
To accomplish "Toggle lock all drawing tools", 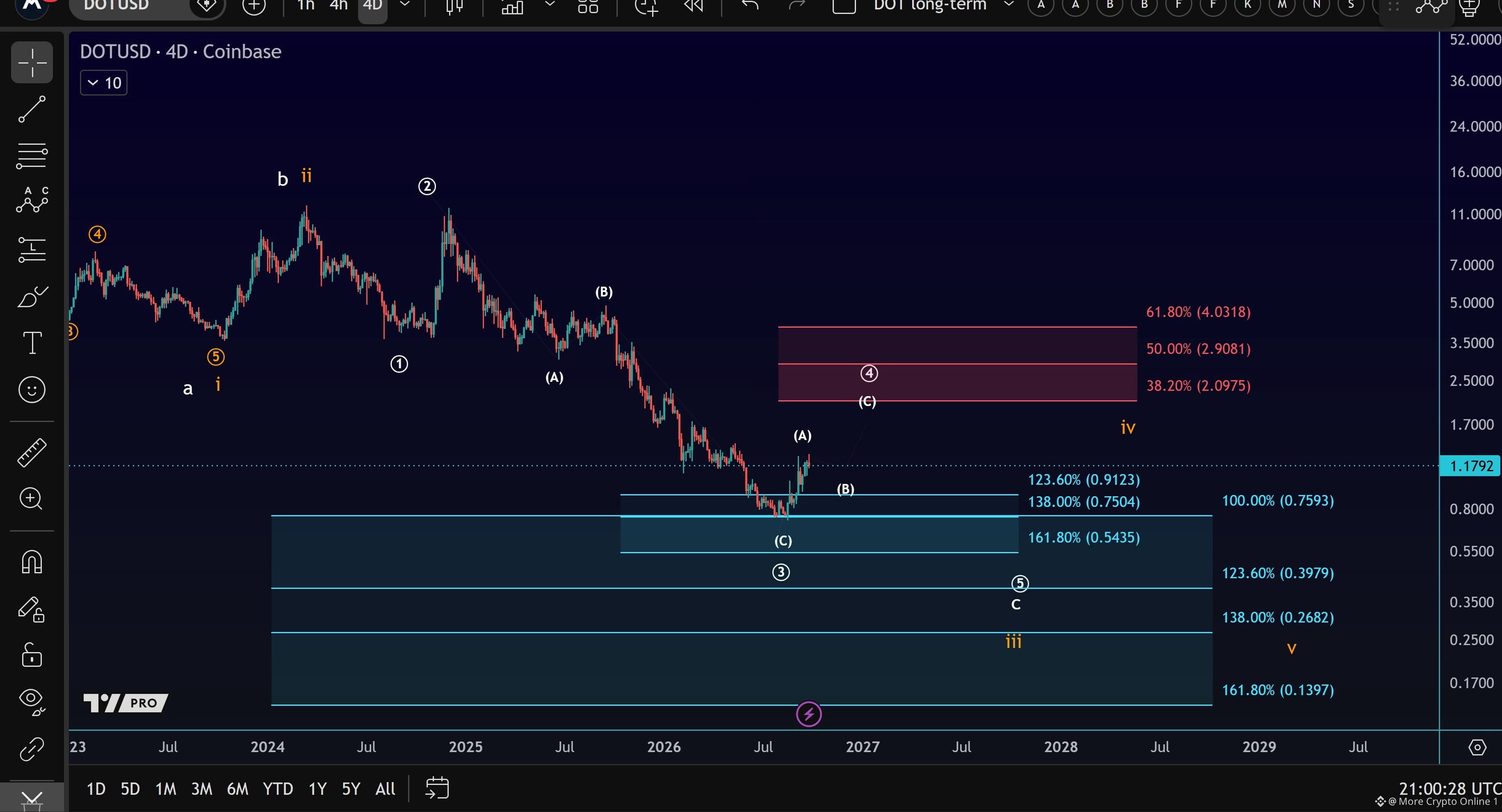I will pos(32,655).
